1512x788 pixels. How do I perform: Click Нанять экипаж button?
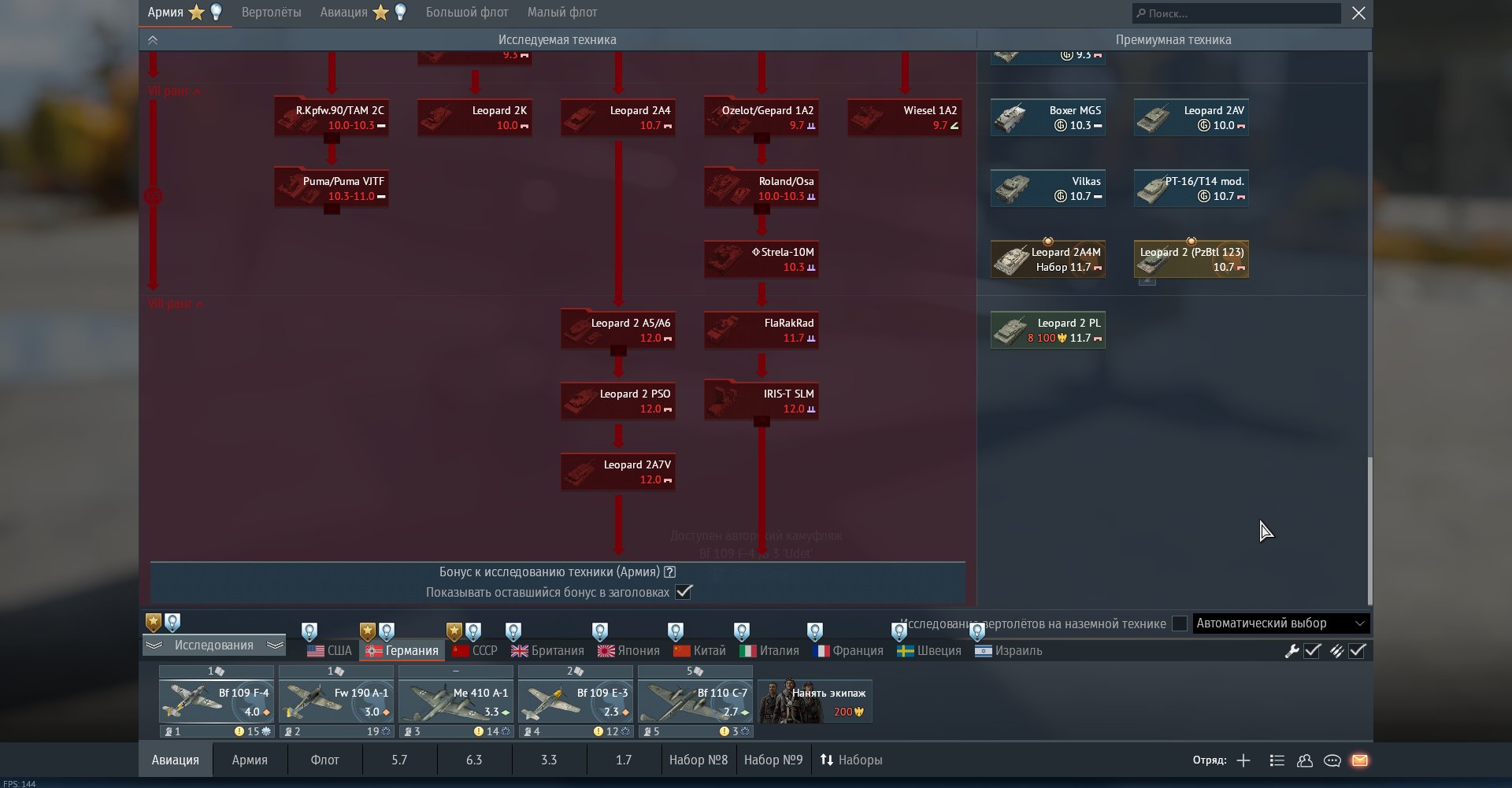pos(814,701)
